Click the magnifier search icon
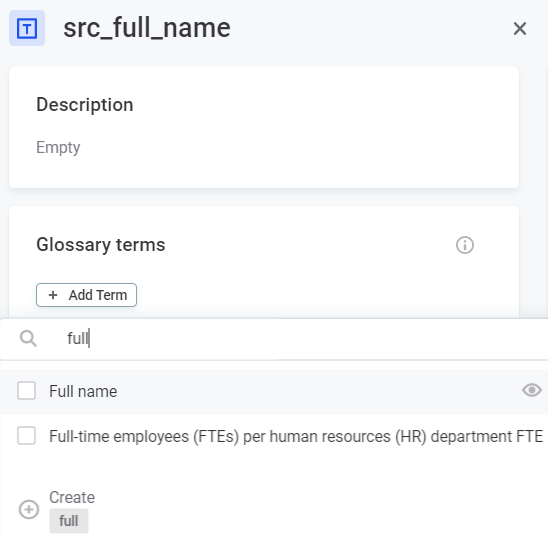The image size is (548, 542). pyautogui.click(x=28, y=339)
